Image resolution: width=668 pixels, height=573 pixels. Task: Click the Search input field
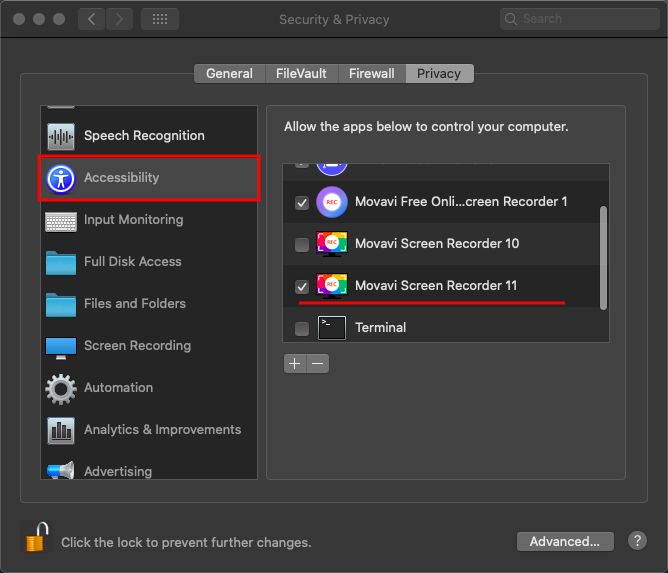579,19
